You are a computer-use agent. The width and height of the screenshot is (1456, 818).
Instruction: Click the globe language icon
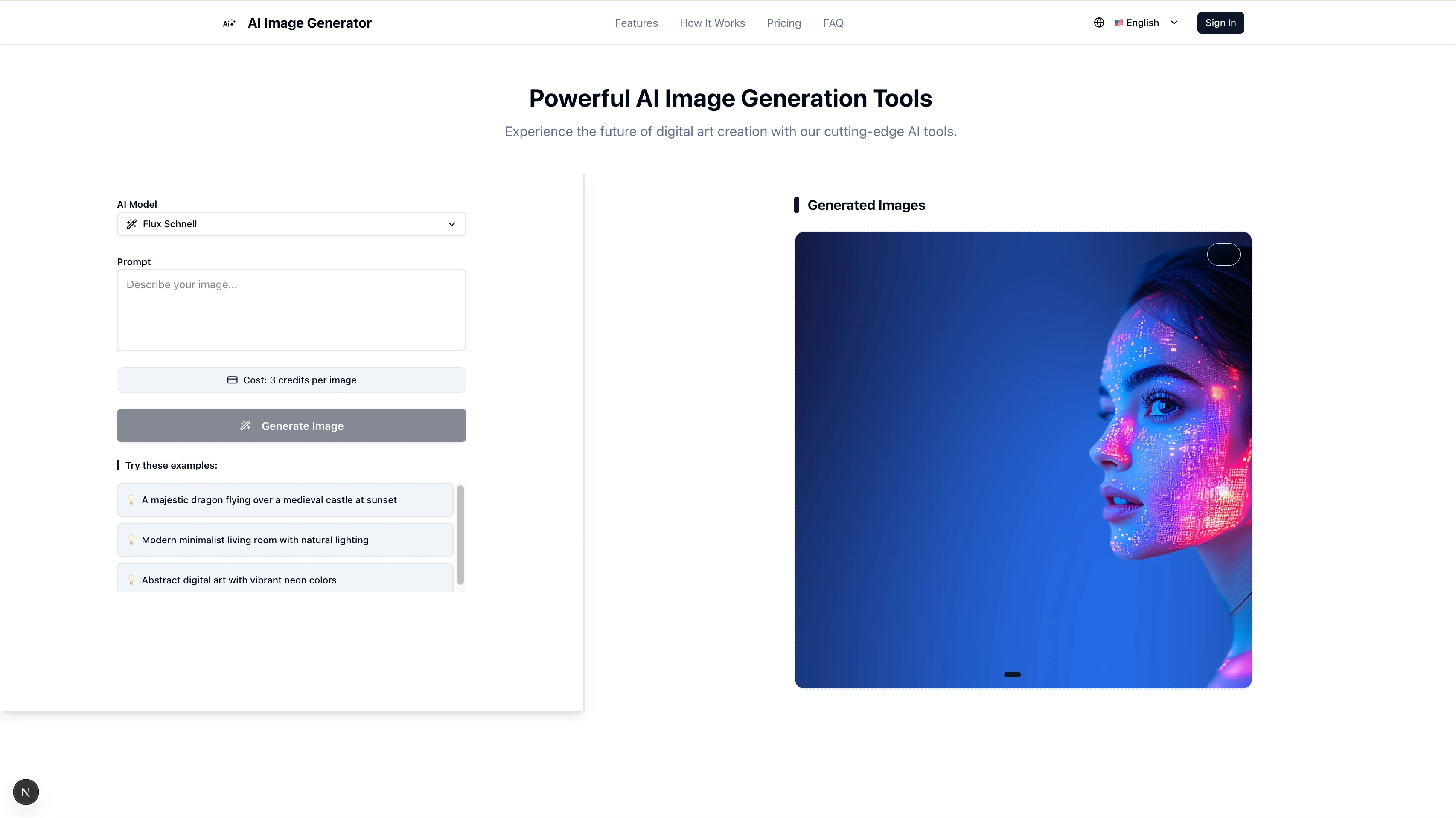(1099, 23)
